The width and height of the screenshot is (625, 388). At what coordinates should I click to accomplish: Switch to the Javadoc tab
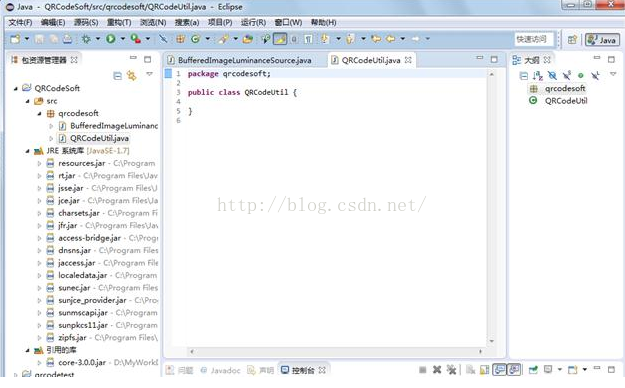tap(221, 370)
